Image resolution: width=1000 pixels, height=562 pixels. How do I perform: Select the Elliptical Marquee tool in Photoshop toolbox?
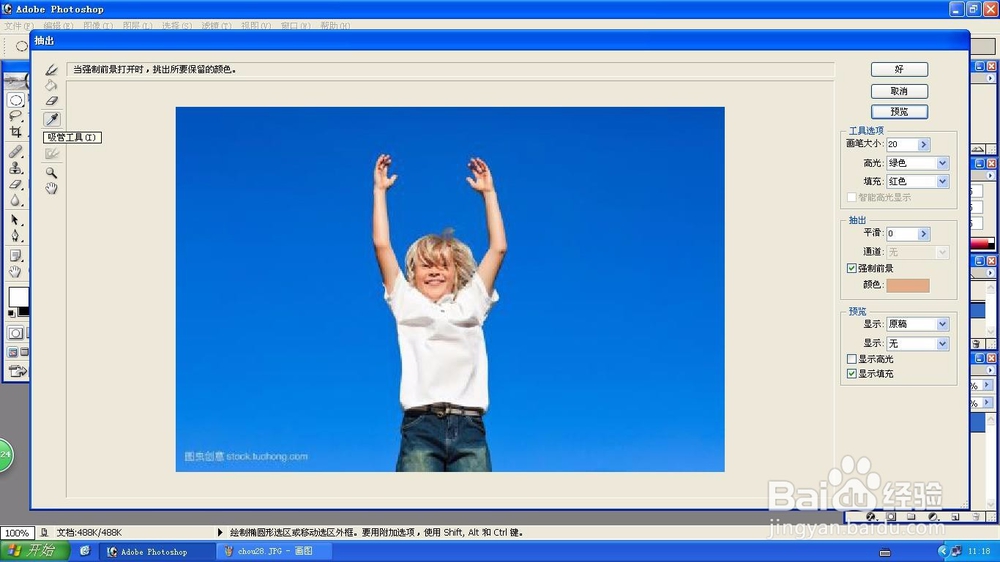(x=16, y=100)
